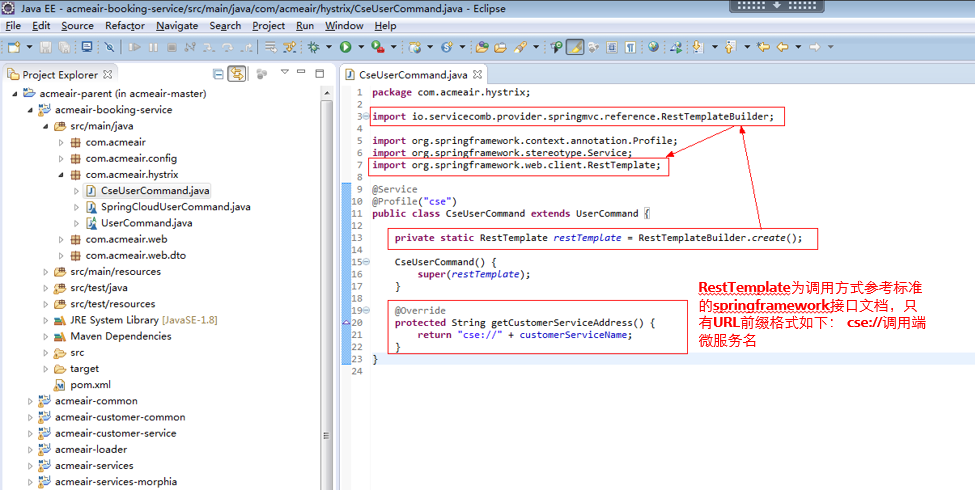Toggle Link with Editor in Project Explorer

236,74
